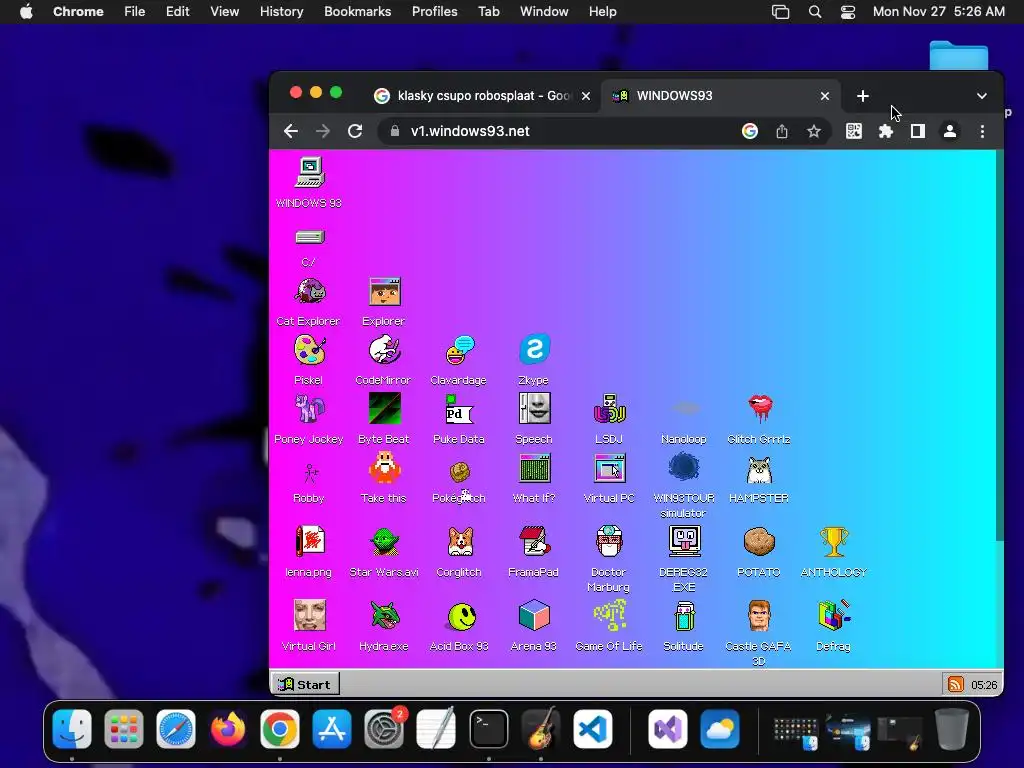This screenshot has width=1024, height=768.
Task: Open a new Chrome tab
Action: tap(863, 96)
